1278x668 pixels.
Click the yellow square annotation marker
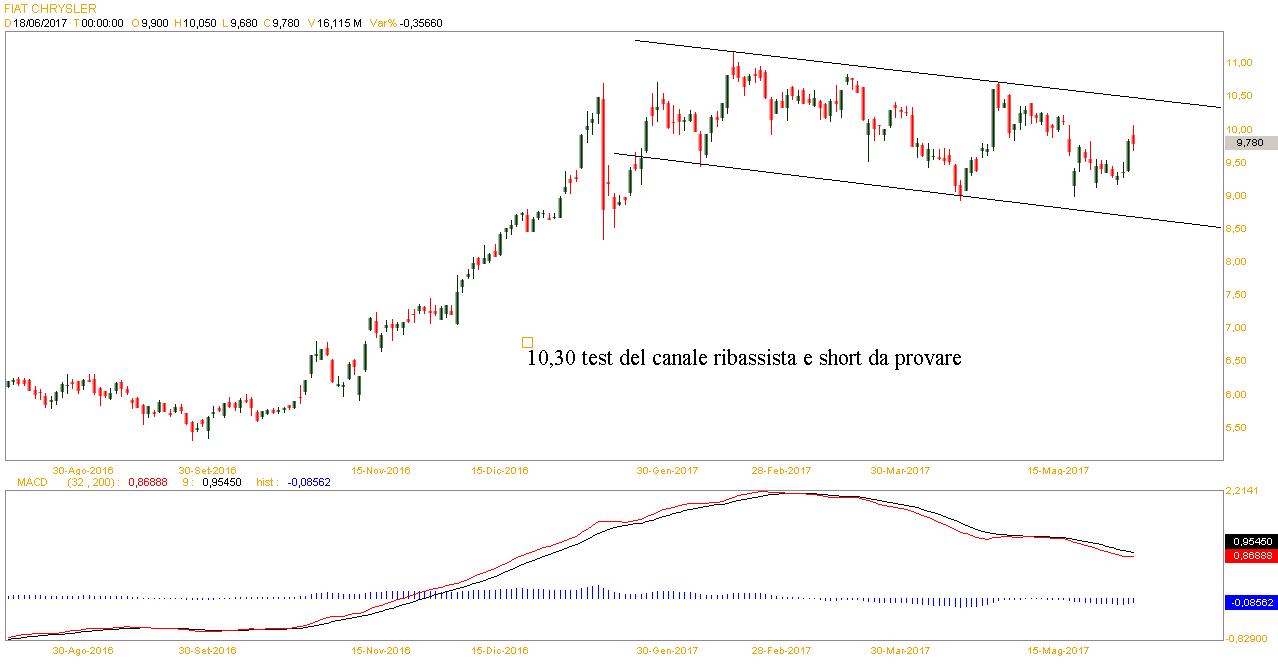point(527,342)
